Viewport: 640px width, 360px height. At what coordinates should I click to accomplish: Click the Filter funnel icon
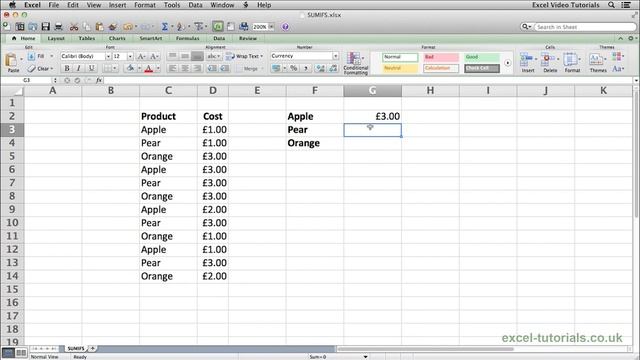tap(198, 27)
